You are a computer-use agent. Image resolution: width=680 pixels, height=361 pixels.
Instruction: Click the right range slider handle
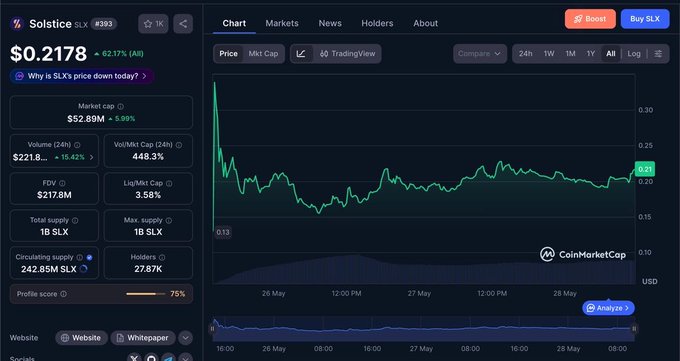[634, 329]
